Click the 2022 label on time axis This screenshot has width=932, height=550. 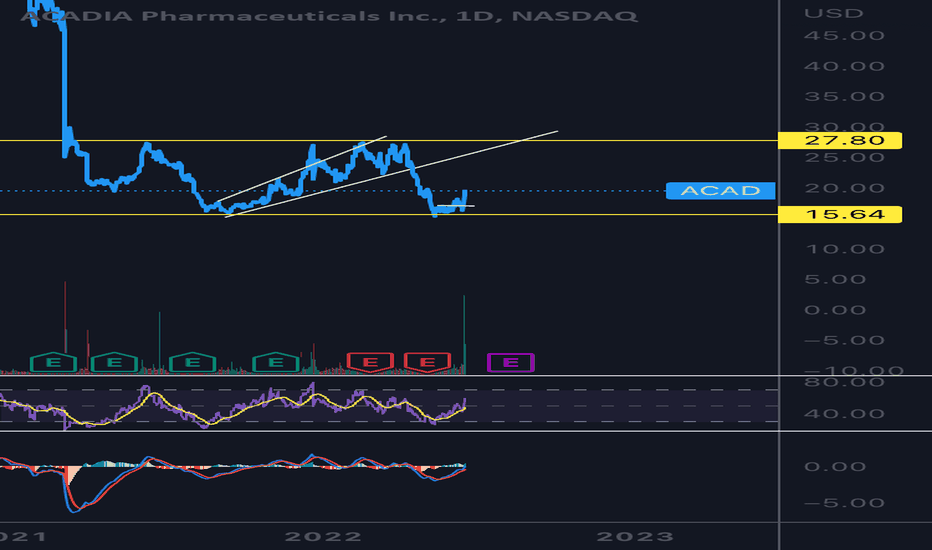(323, 536)
